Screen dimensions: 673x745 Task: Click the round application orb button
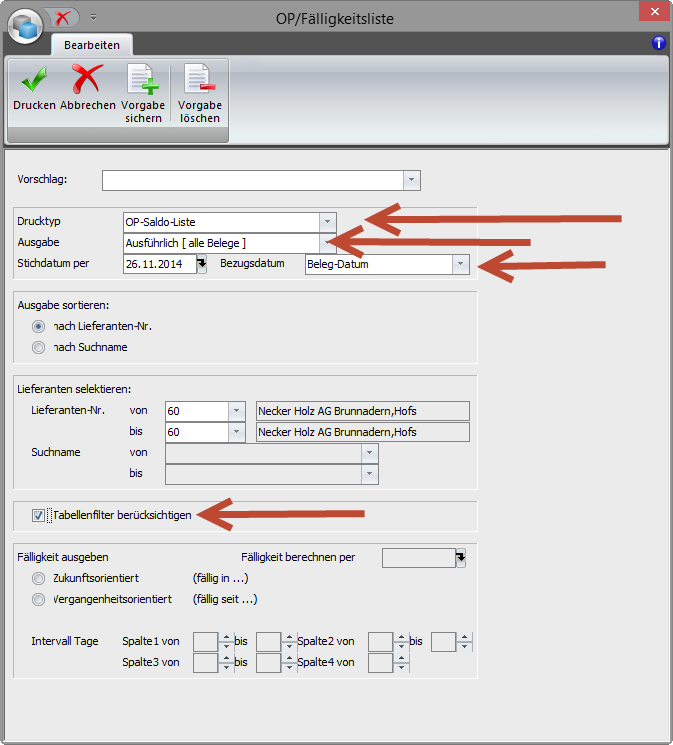(25, 25)
